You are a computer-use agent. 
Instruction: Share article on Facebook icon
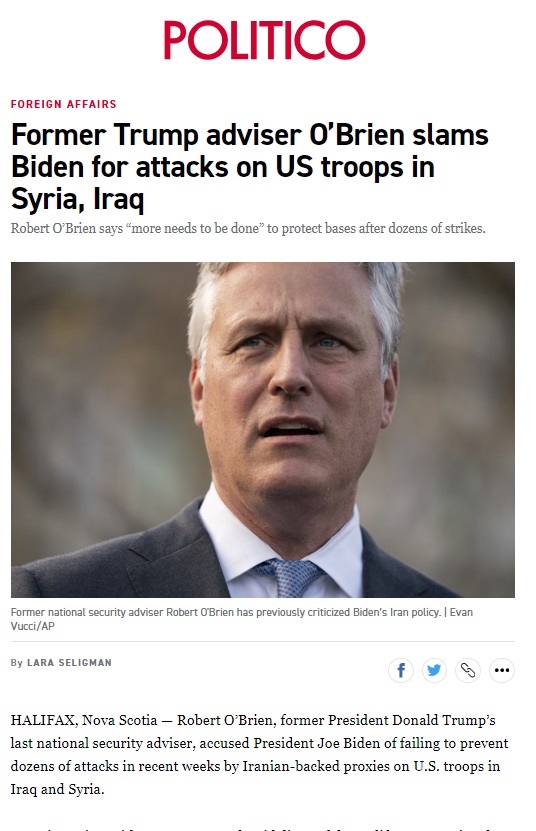[x=401, y=670]
